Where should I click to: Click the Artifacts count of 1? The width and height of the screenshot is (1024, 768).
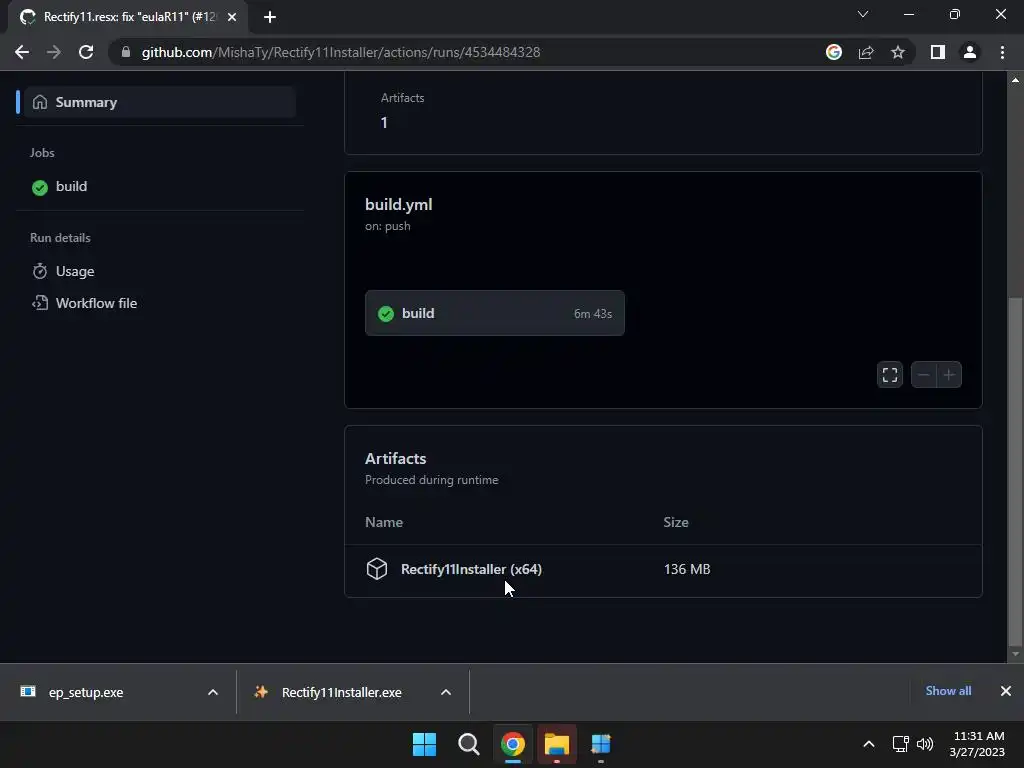point(384,123)
